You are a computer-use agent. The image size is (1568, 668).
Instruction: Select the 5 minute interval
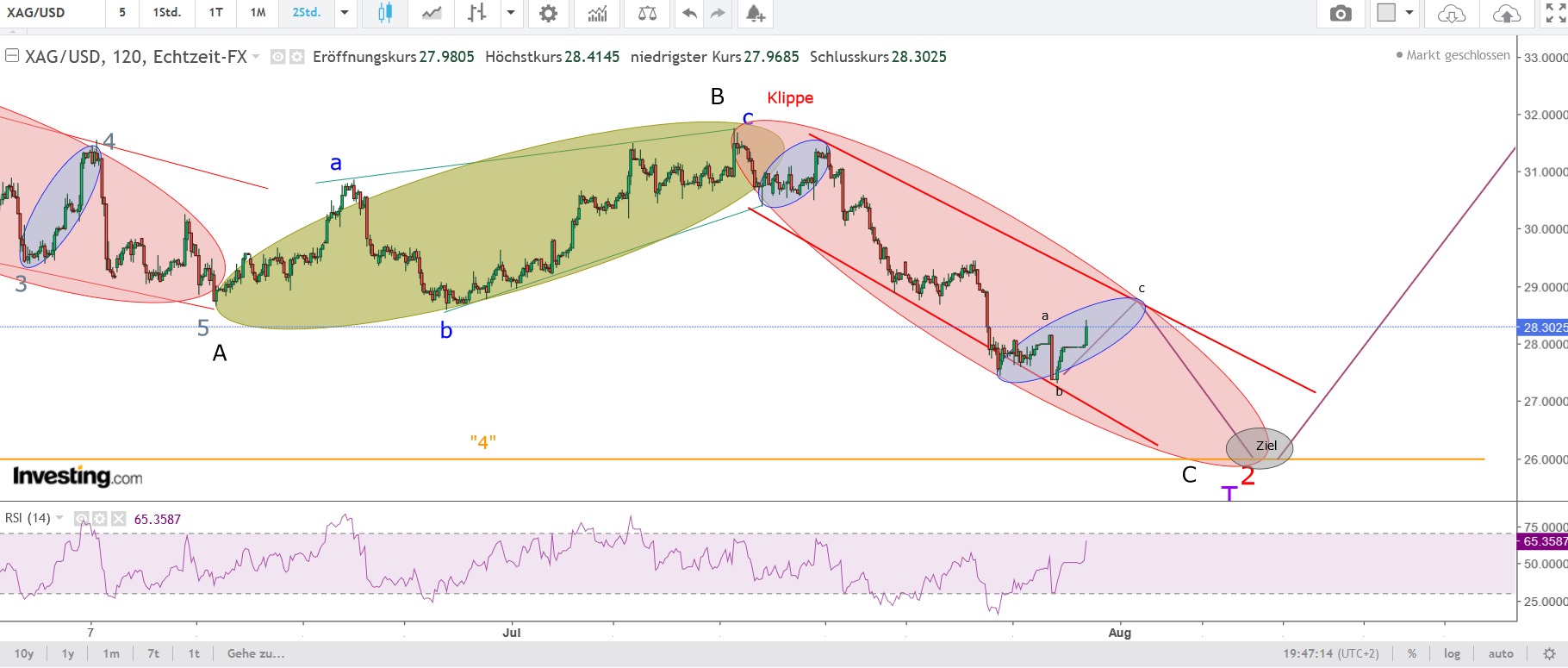(122, 13)
